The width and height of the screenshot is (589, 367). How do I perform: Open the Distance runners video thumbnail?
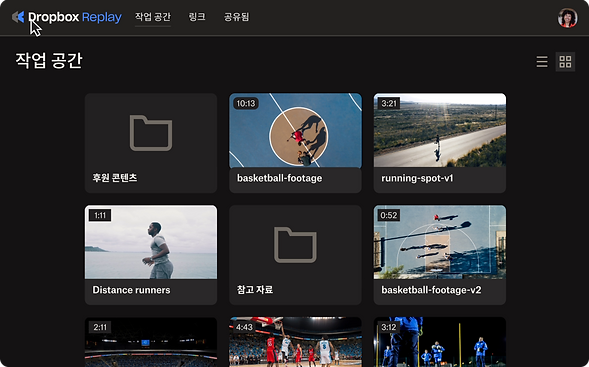coord(151,242)
